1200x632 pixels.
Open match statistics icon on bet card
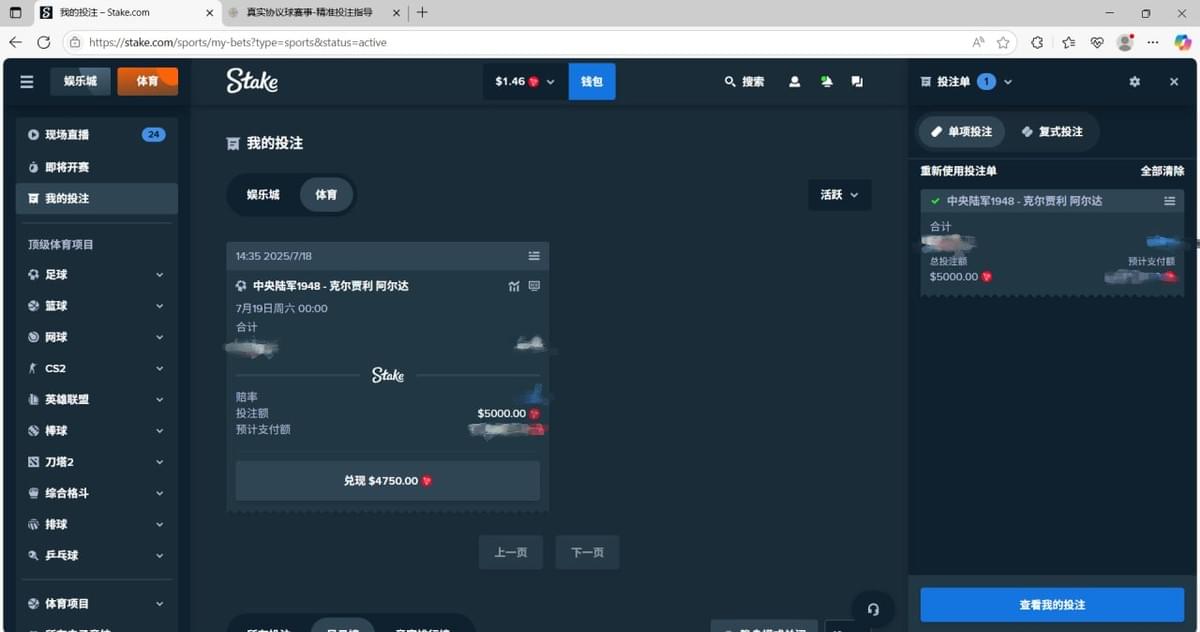[514, 286]
